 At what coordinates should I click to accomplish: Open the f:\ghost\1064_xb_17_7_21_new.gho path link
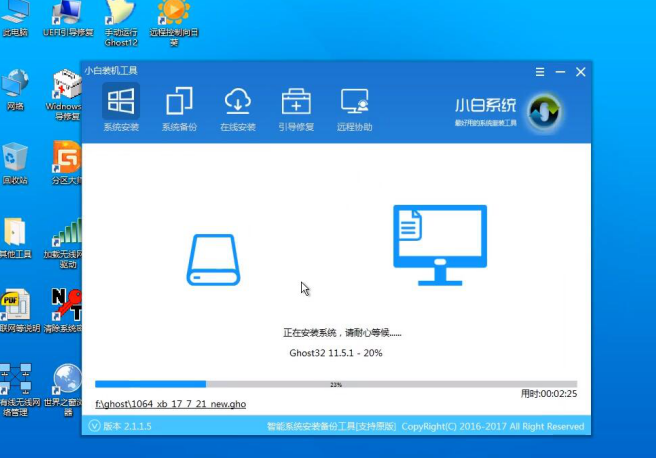coord(171,404)
